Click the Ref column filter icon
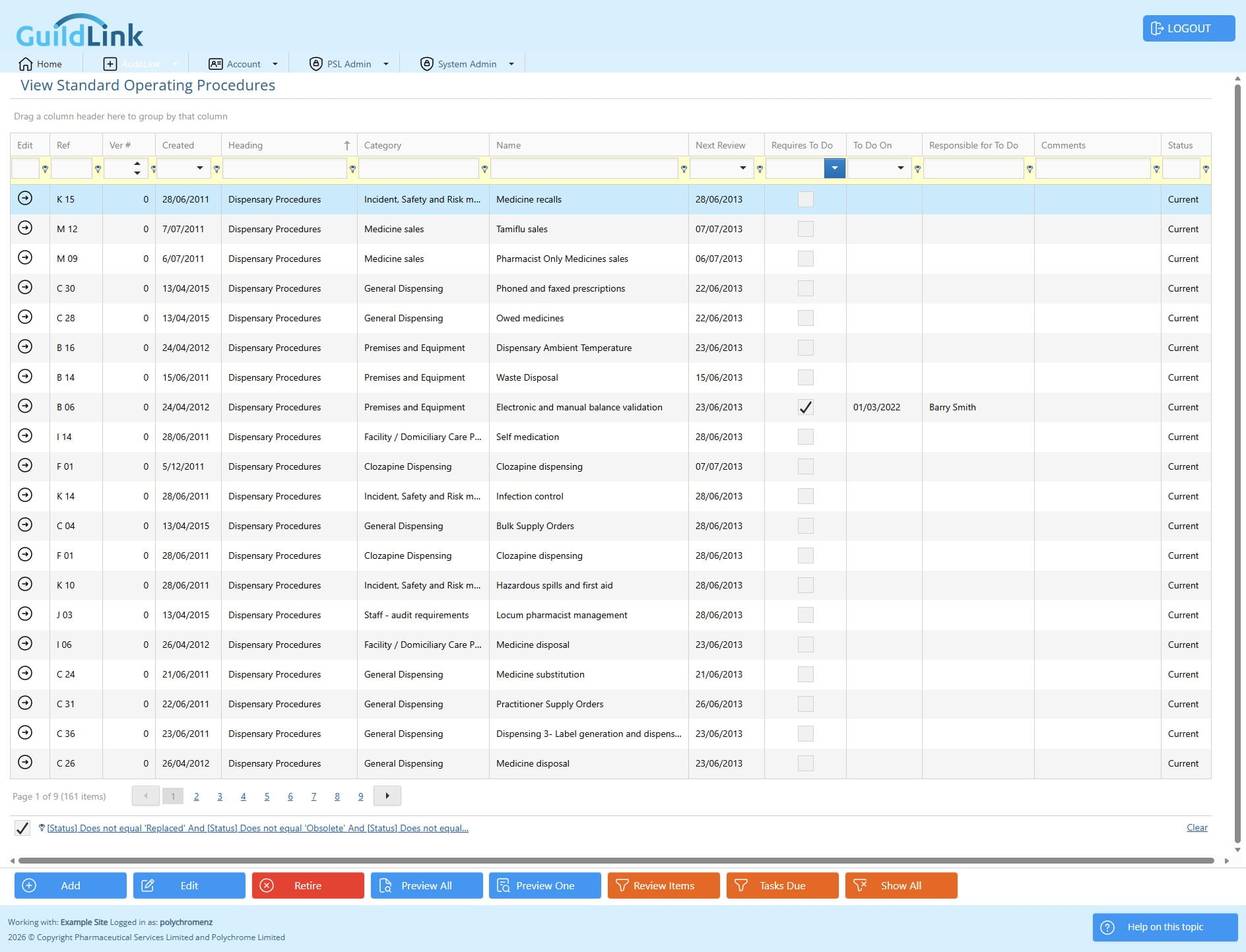 pos(98,169)
